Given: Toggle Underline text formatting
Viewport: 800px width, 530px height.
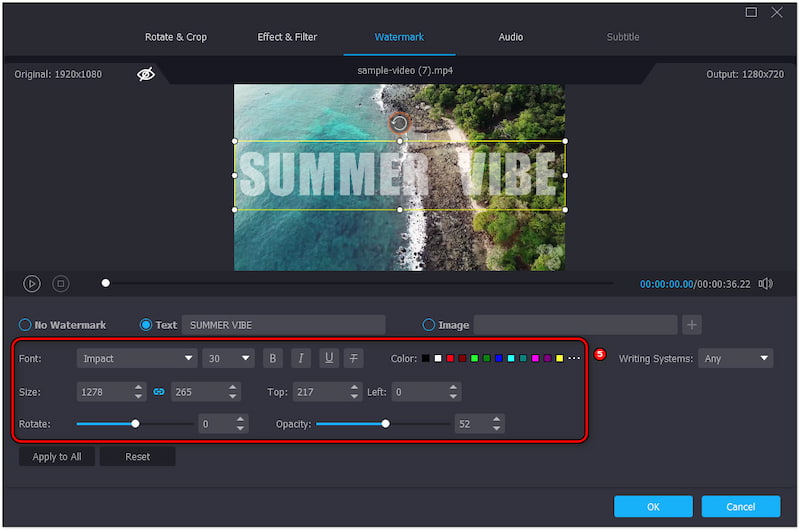Looking at the screenshot, I should 327,358.
